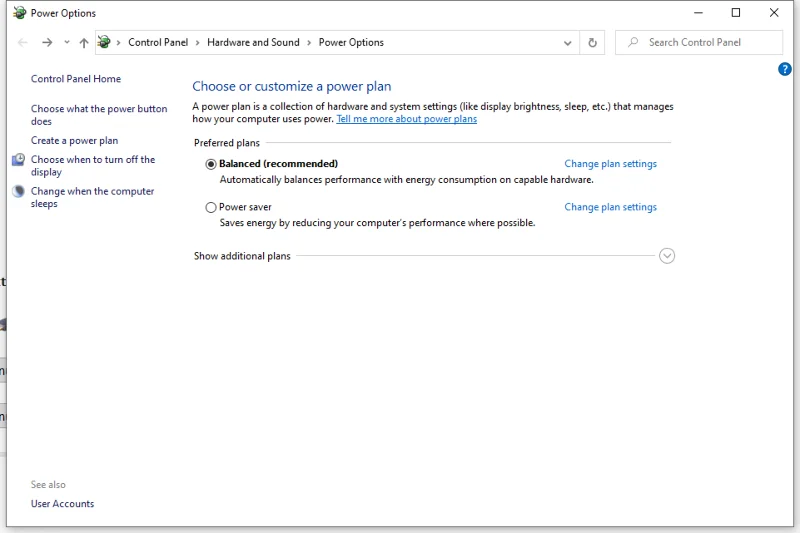Open Control Panel Home link
Screen dimensions: 800x533
pyautogui.click(x=76, y=79)
